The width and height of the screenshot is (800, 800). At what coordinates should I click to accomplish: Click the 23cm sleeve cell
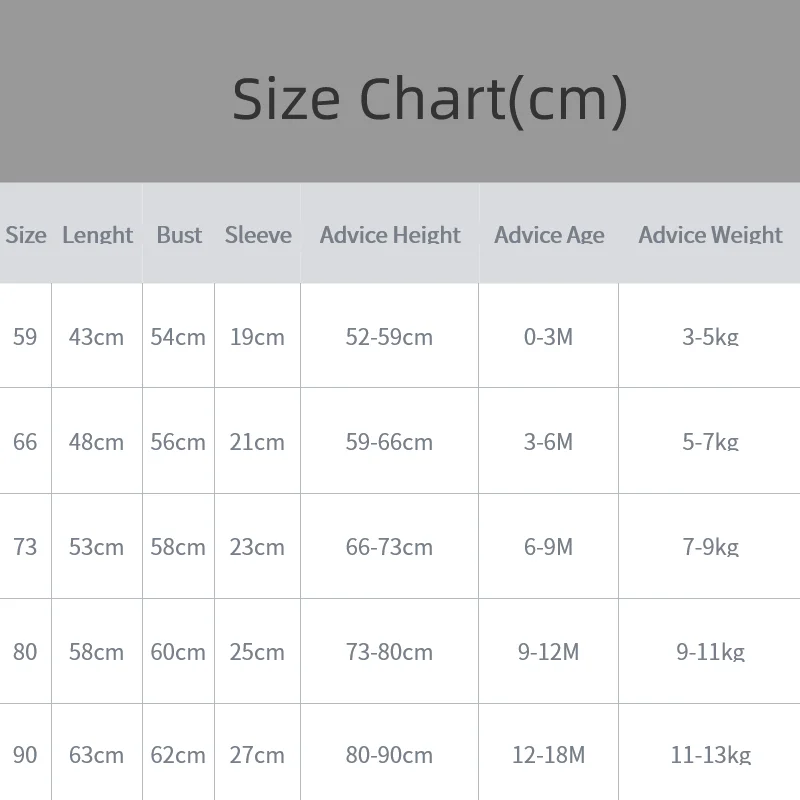pos(257,547)
